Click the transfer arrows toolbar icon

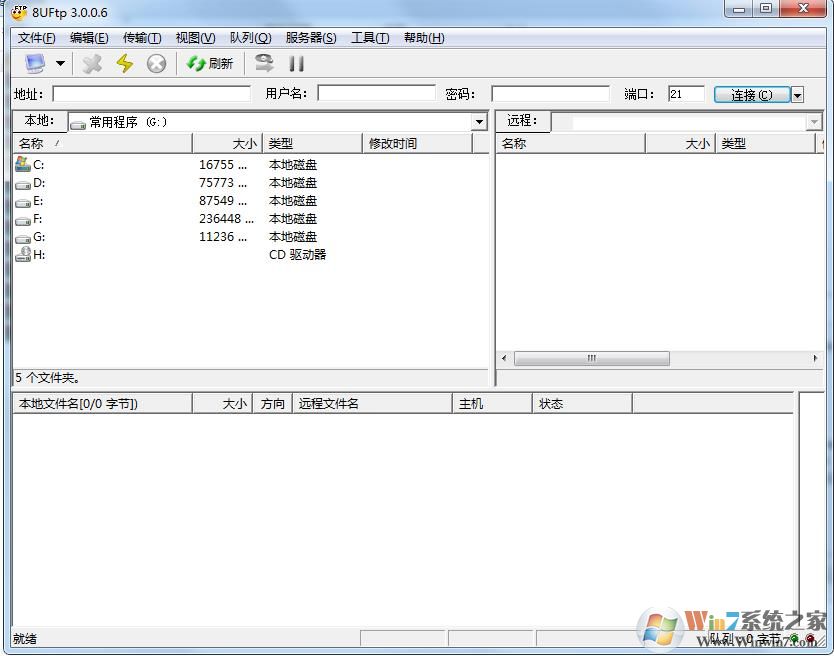(263, 63)
